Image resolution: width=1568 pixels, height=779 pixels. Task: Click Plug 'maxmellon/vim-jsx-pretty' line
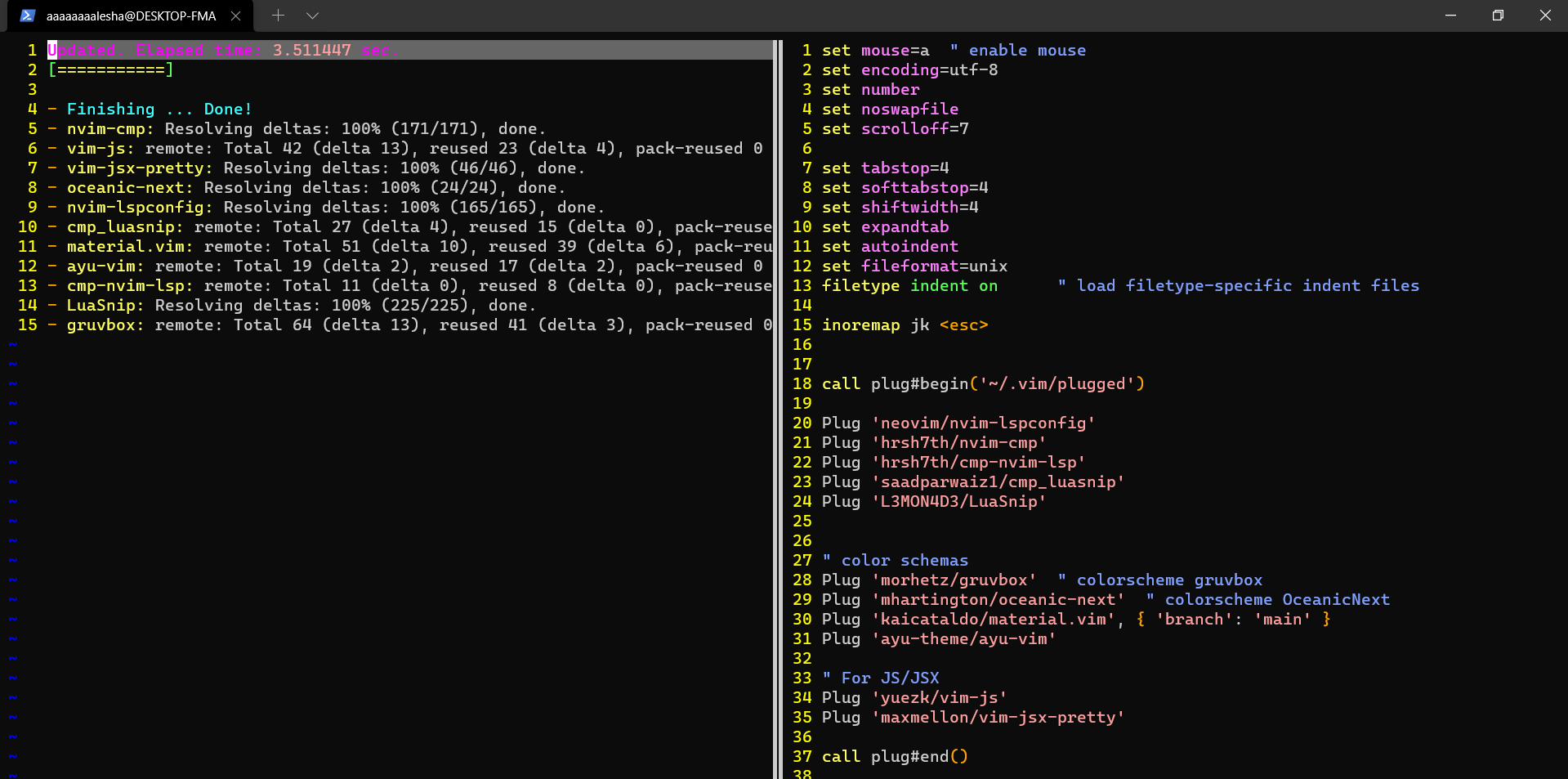(x=973, y=718)
